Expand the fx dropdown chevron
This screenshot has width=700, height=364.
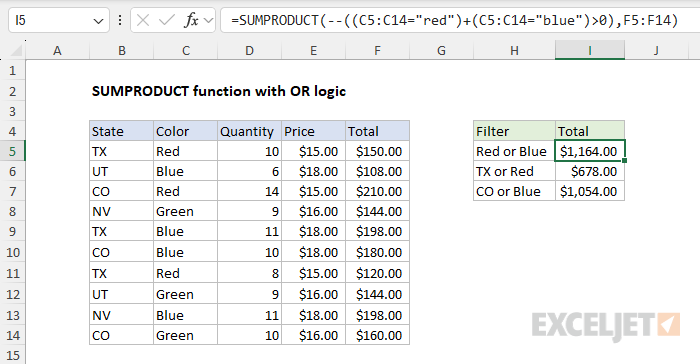point(208,21)
